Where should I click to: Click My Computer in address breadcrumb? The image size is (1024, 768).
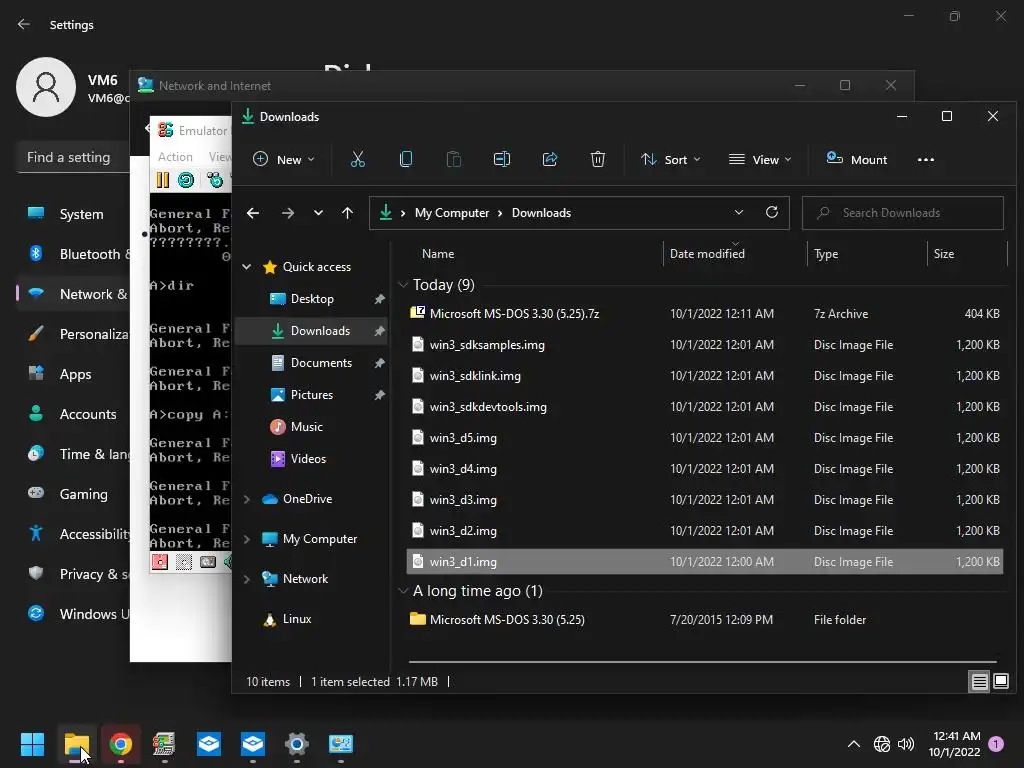[452, 213]
